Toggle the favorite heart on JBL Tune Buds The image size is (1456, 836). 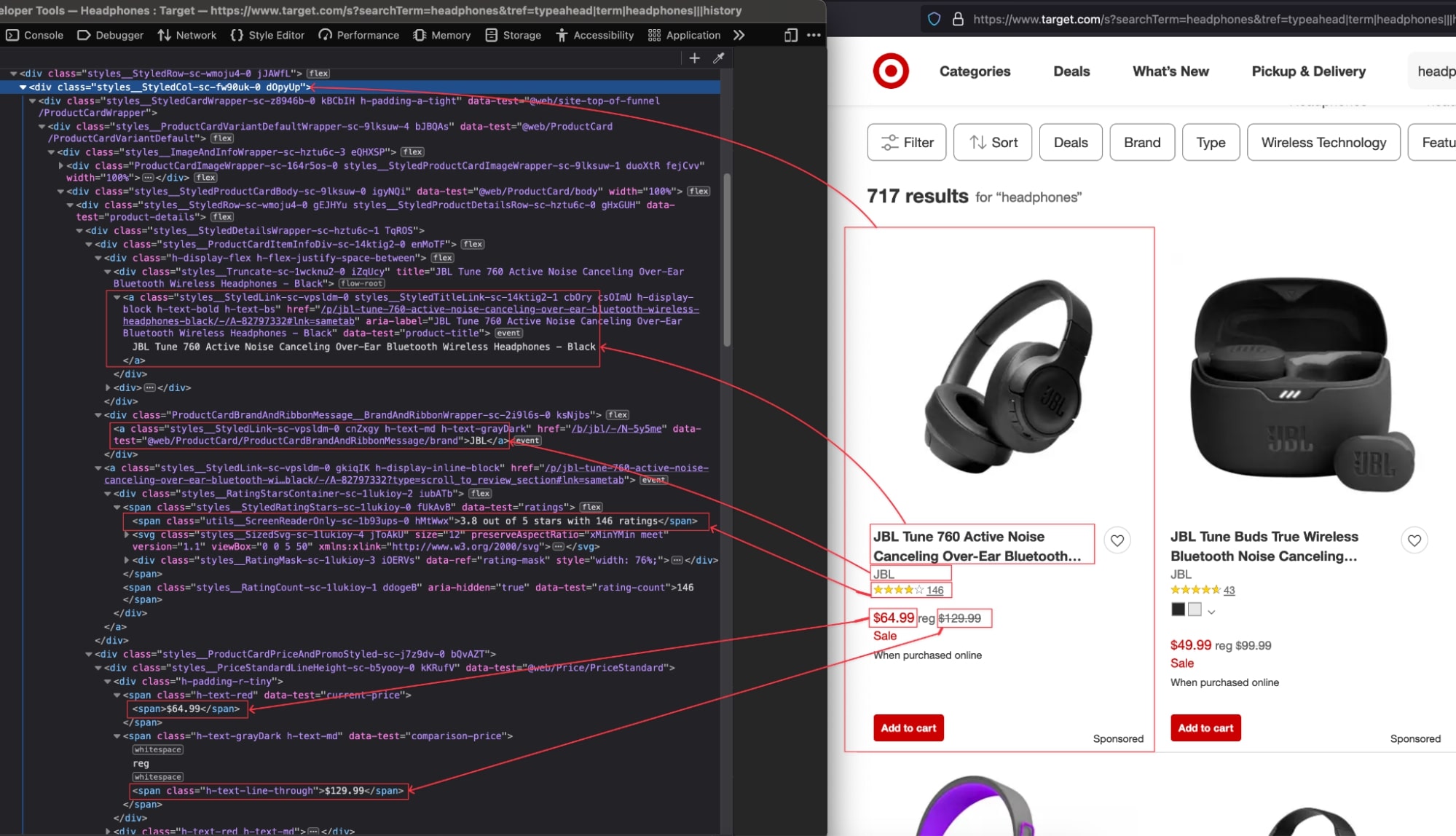1414,540
